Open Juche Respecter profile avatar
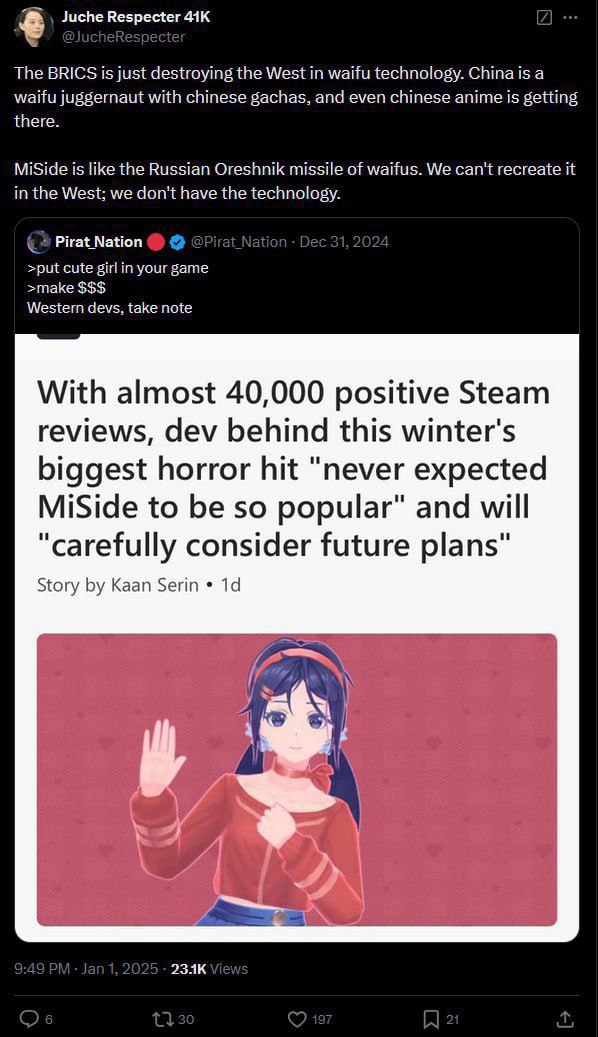 pyautogui.click(x=33, y=26)
